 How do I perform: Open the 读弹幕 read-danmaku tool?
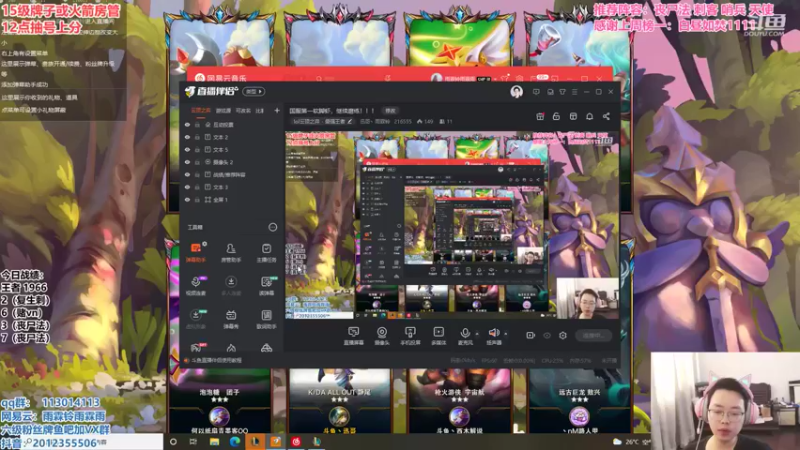coord(266,286)
